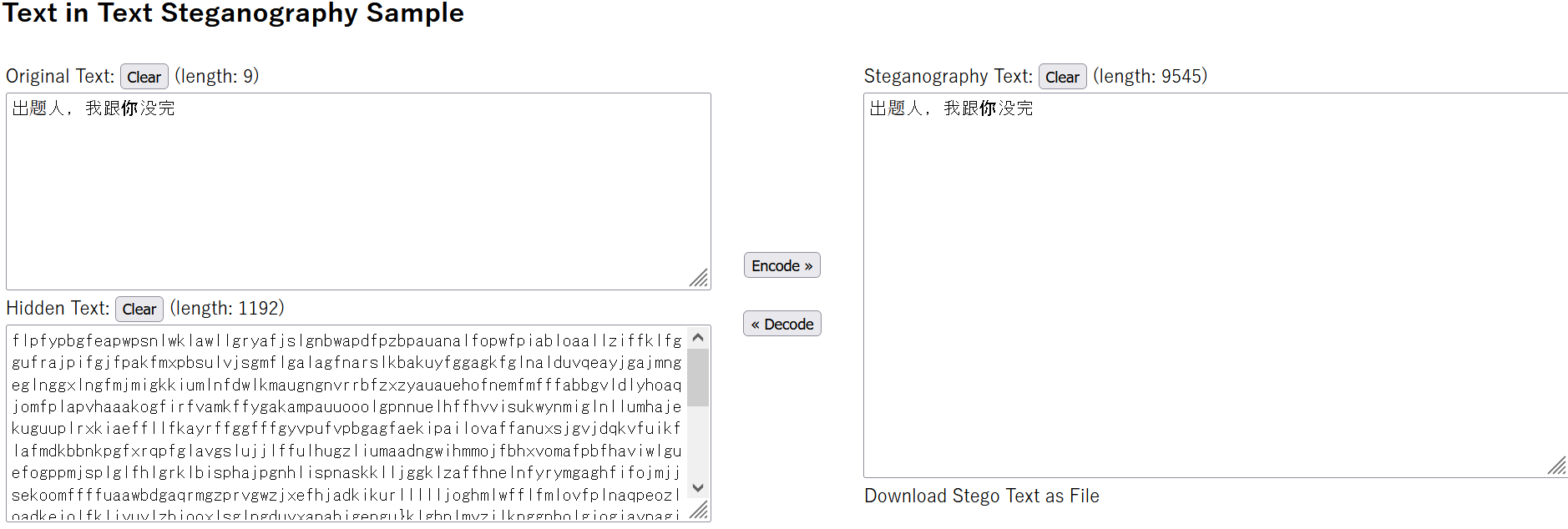
Task: Click the '(length: 9)' counter
Action: click(x=217, y=76)
